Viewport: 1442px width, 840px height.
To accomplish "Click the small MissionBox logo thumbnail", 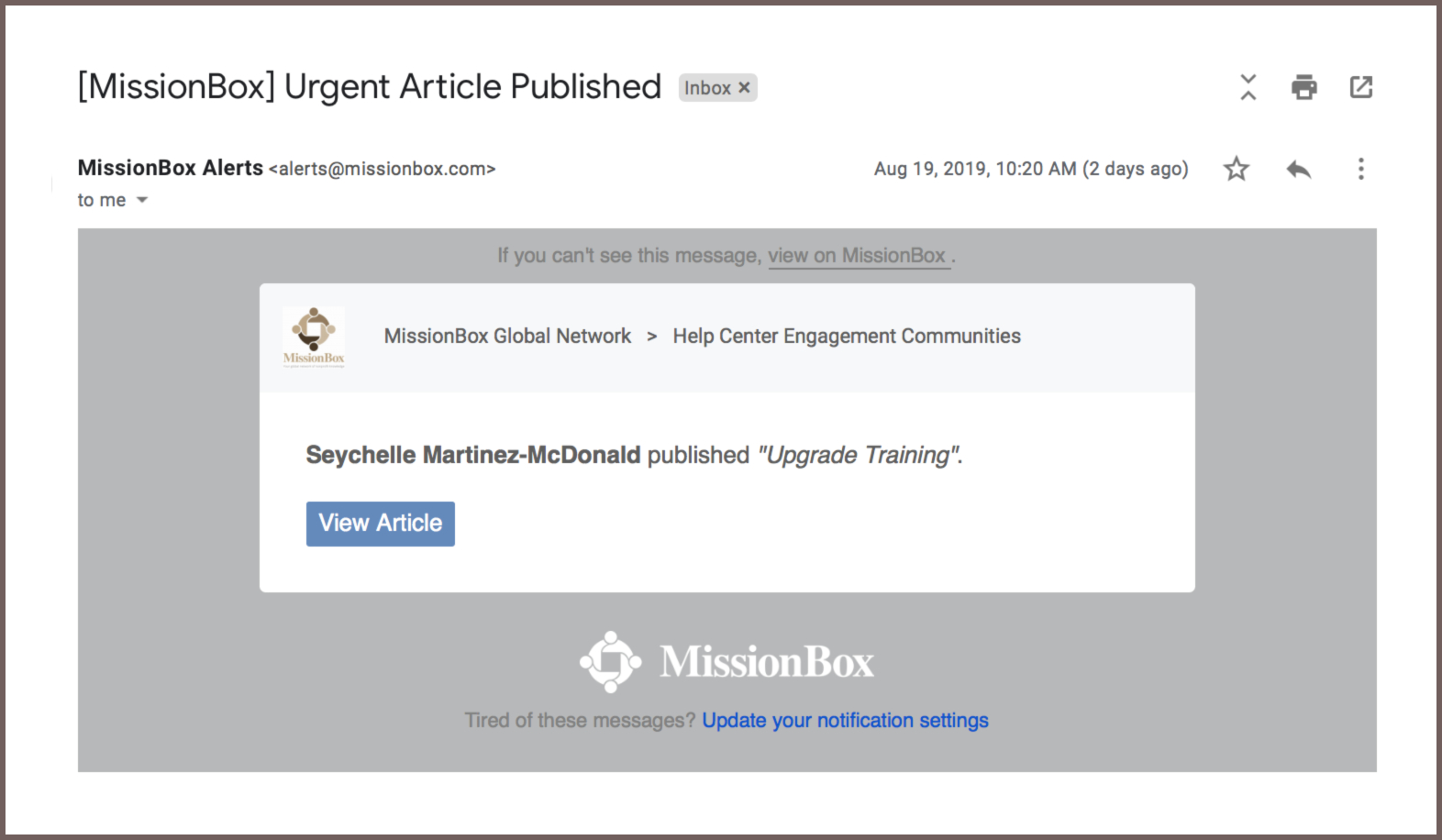I will tap(314, 337).
